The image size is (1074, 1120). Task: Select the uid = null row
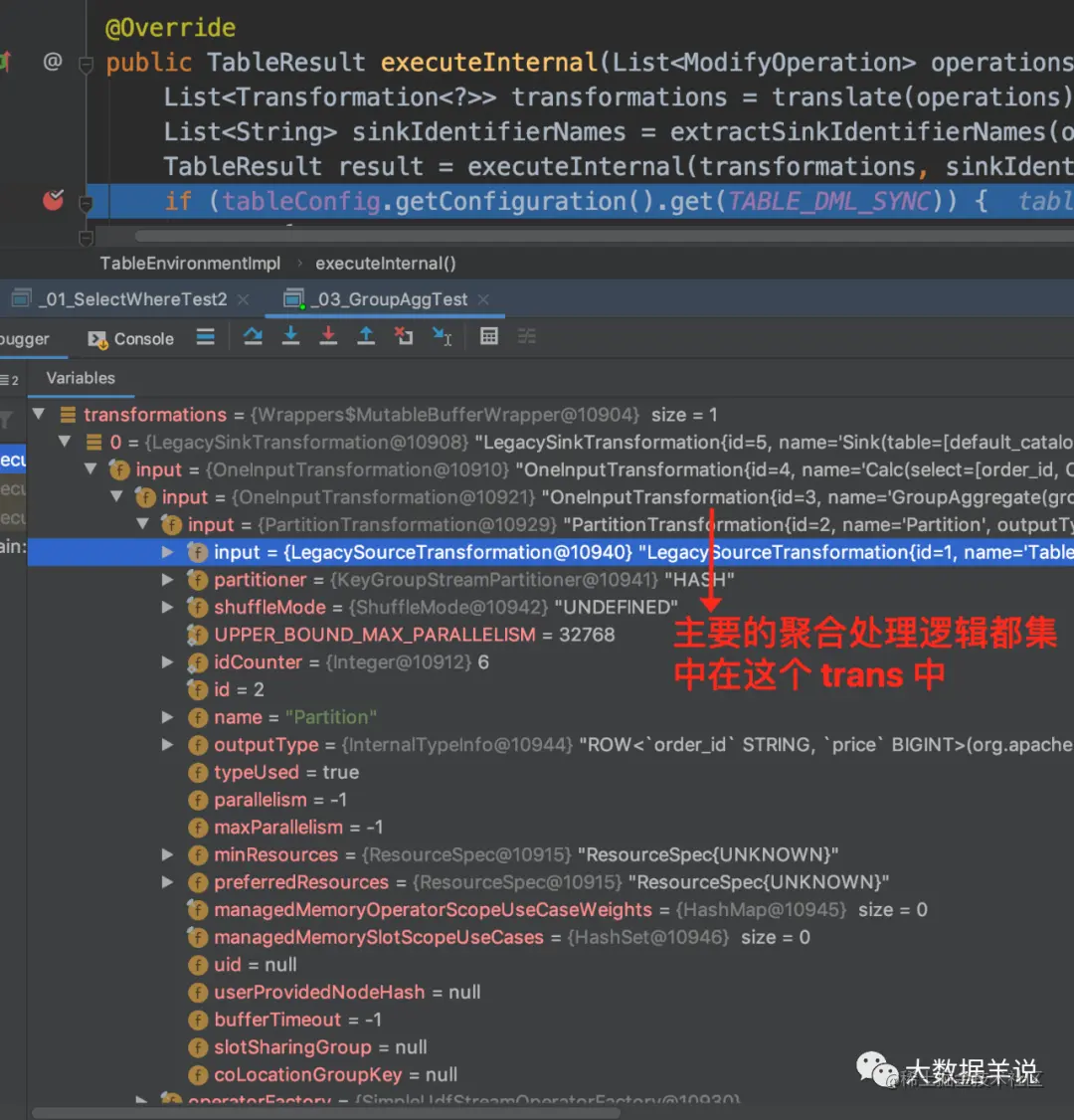coord(550,964)
